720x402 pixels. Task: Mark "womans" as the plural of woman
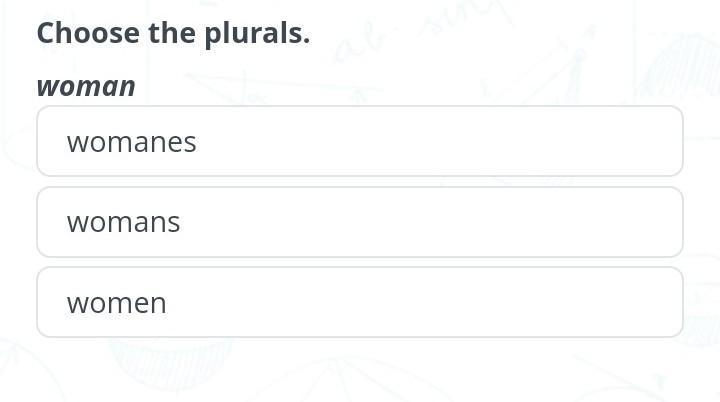tap(360, 222)
